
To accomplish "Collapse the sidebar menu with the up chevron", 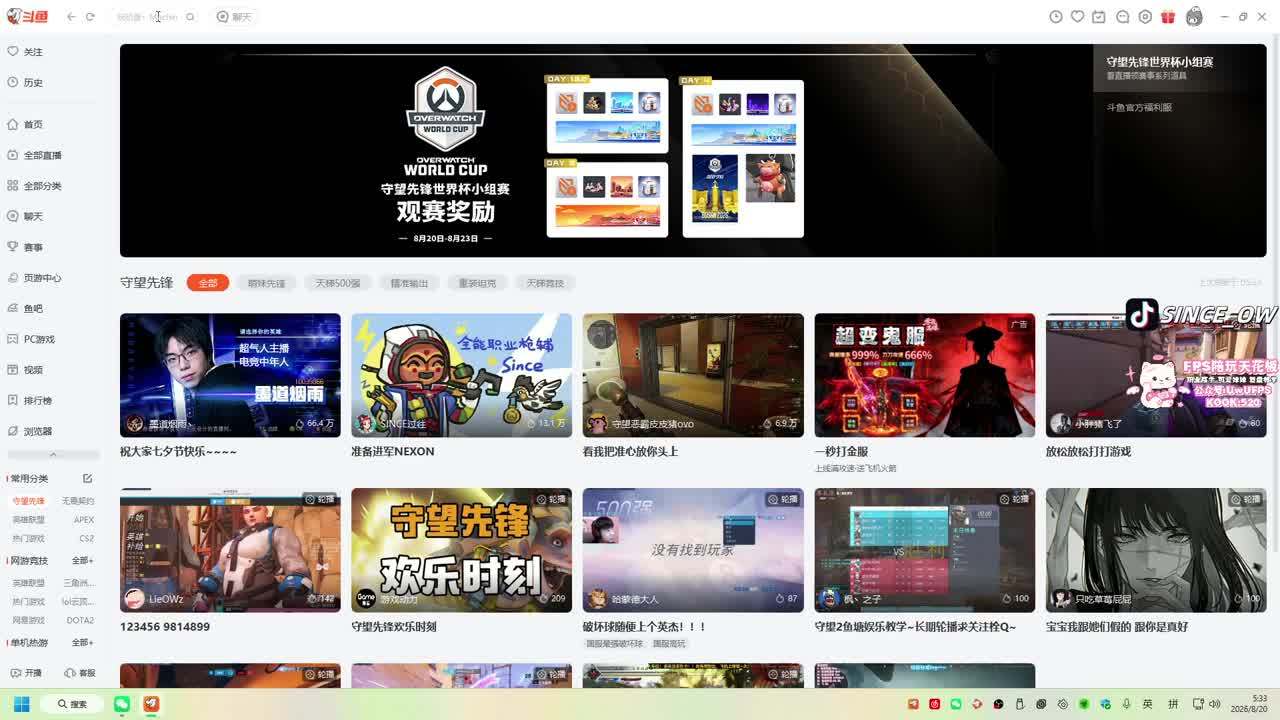I will click(53, 455).
